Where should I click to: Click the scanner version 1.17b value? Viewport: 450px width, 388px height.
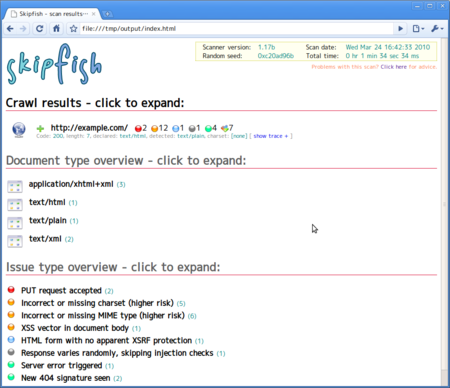pos(267,47)
